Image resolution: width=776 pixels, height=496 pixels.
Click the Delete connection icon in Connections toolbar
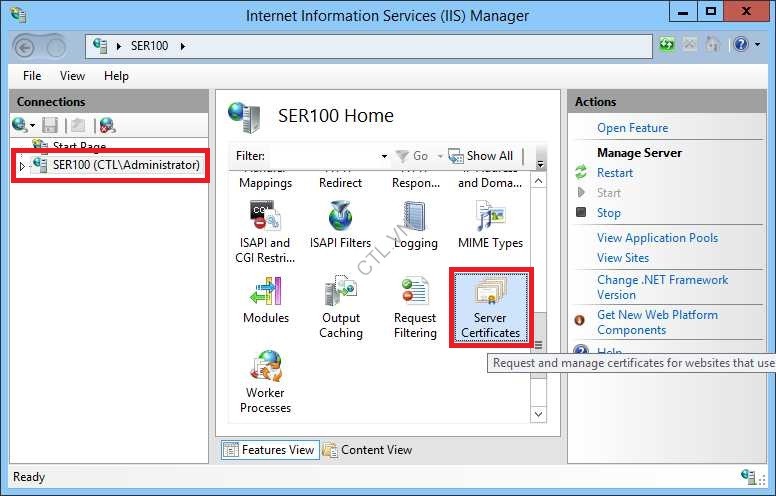coord(107,125)
